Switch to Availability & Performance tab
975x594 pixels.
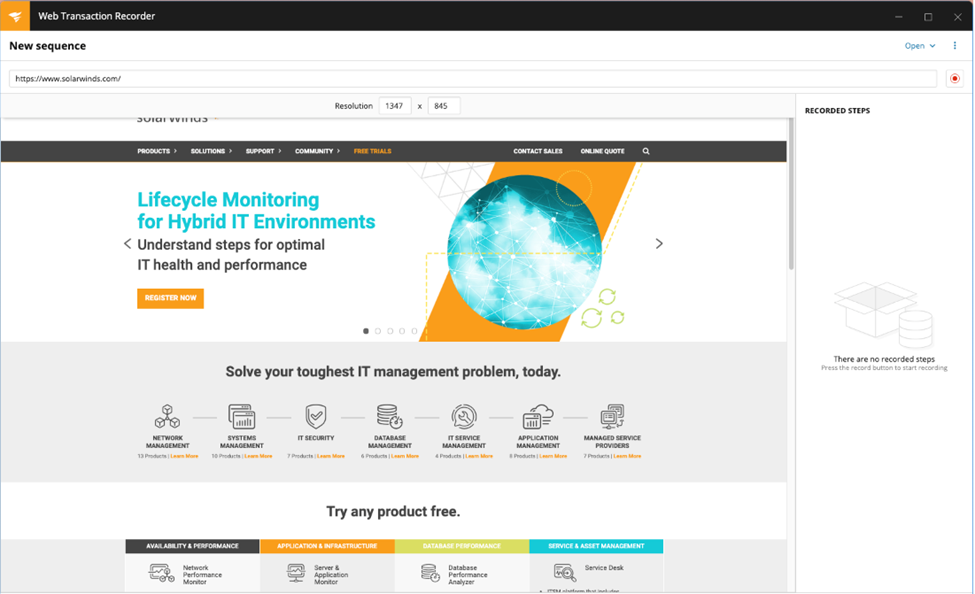192,546
